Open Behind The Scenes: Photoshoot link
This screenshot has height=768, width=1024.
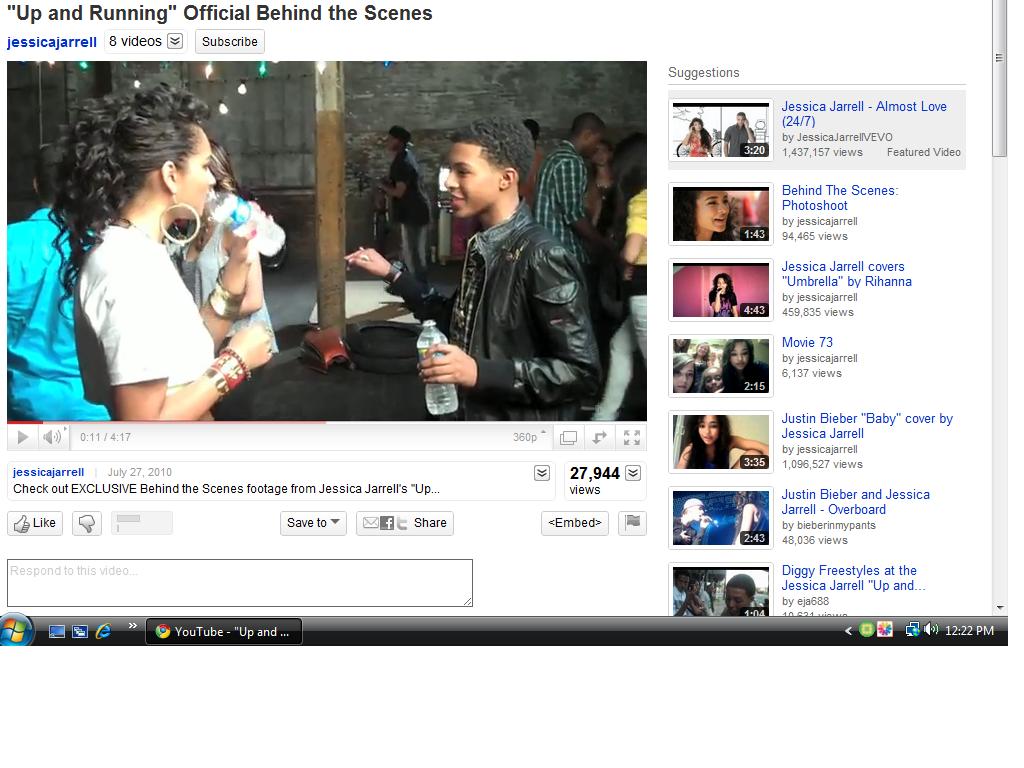click(840, 198)
